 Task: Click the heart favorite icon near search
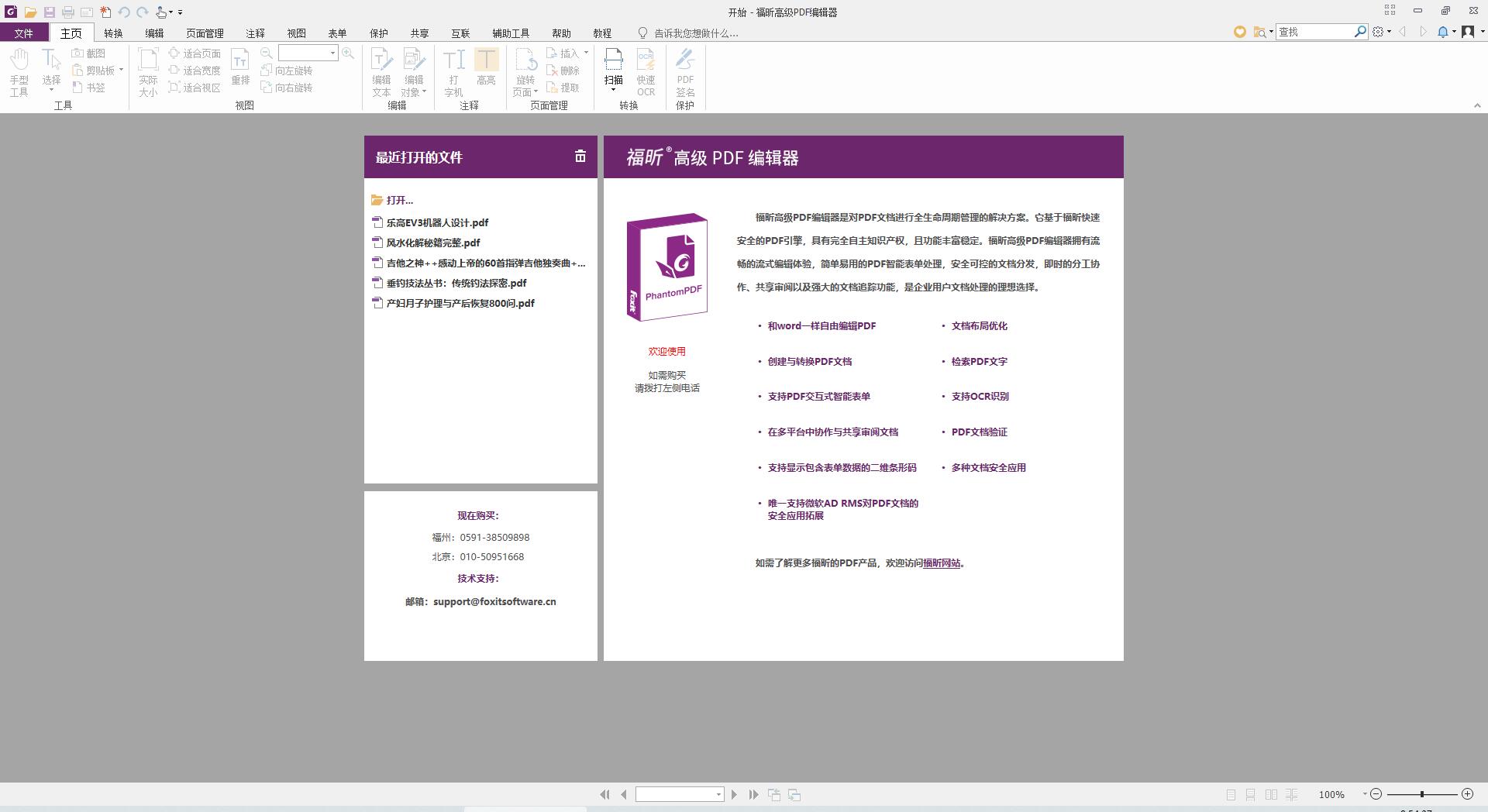(1240, 32)
